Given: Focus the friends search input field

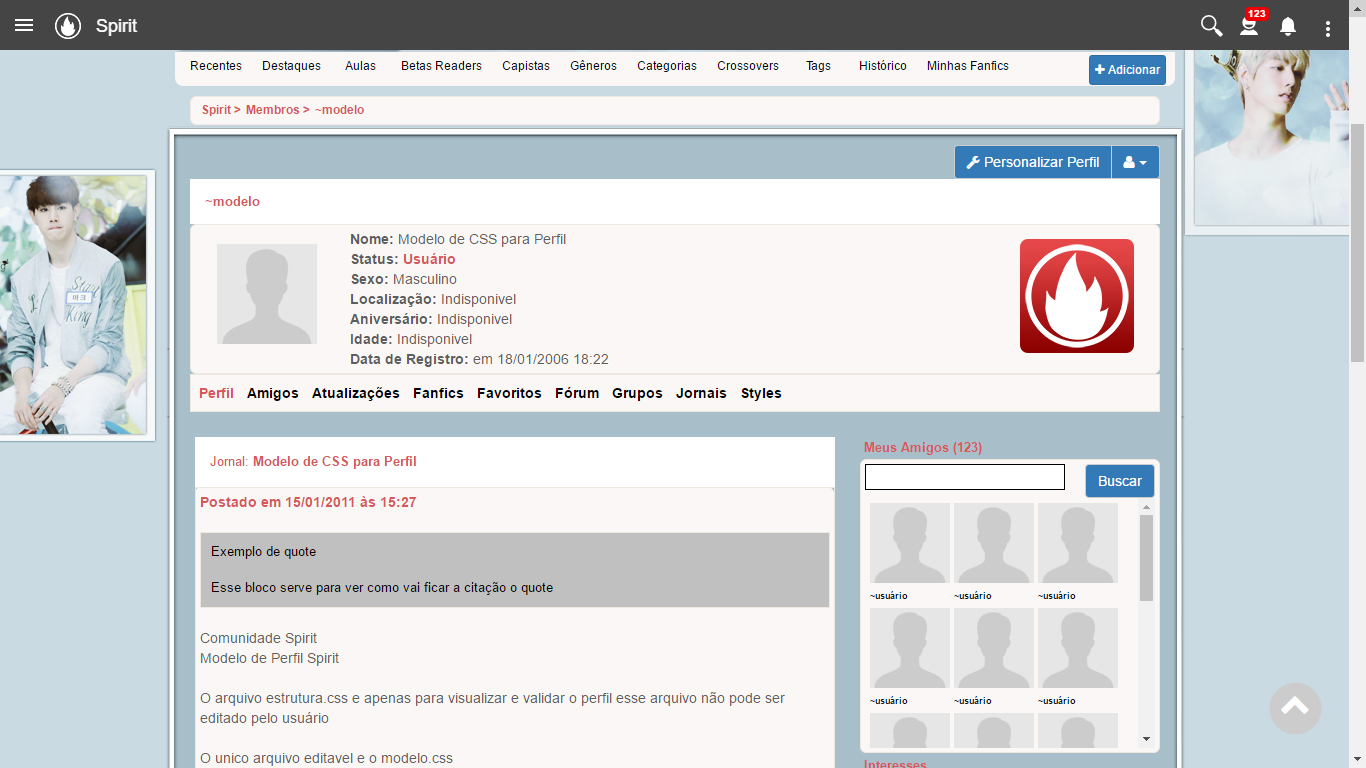Looking at the screenshot, I should pyautogui.click(x=965, y=477).
